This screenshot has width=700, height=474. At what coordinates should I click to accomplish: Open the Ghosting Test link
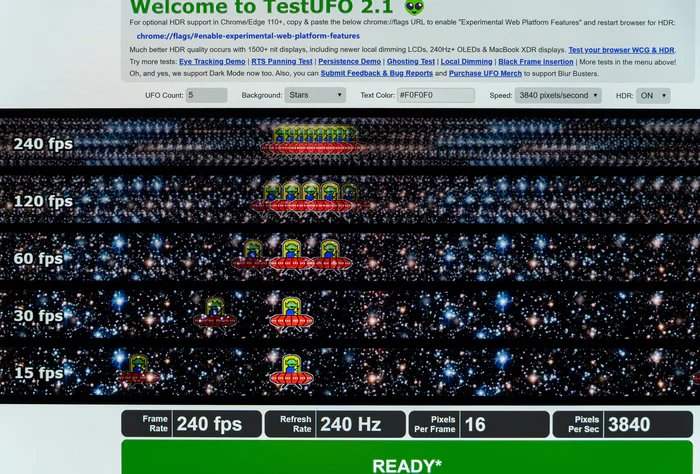click(411, 62)
